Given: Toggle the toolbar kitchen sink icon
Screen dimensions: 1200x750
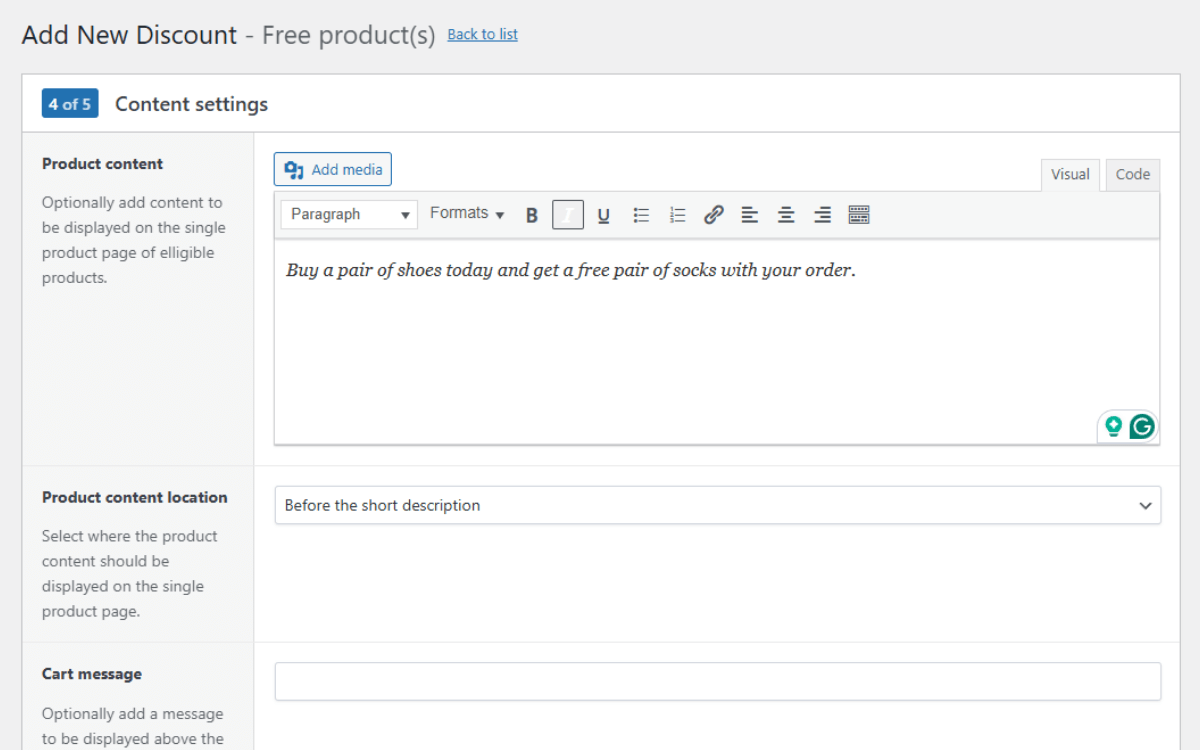Looking at the screenshot, I should [858, 215].
